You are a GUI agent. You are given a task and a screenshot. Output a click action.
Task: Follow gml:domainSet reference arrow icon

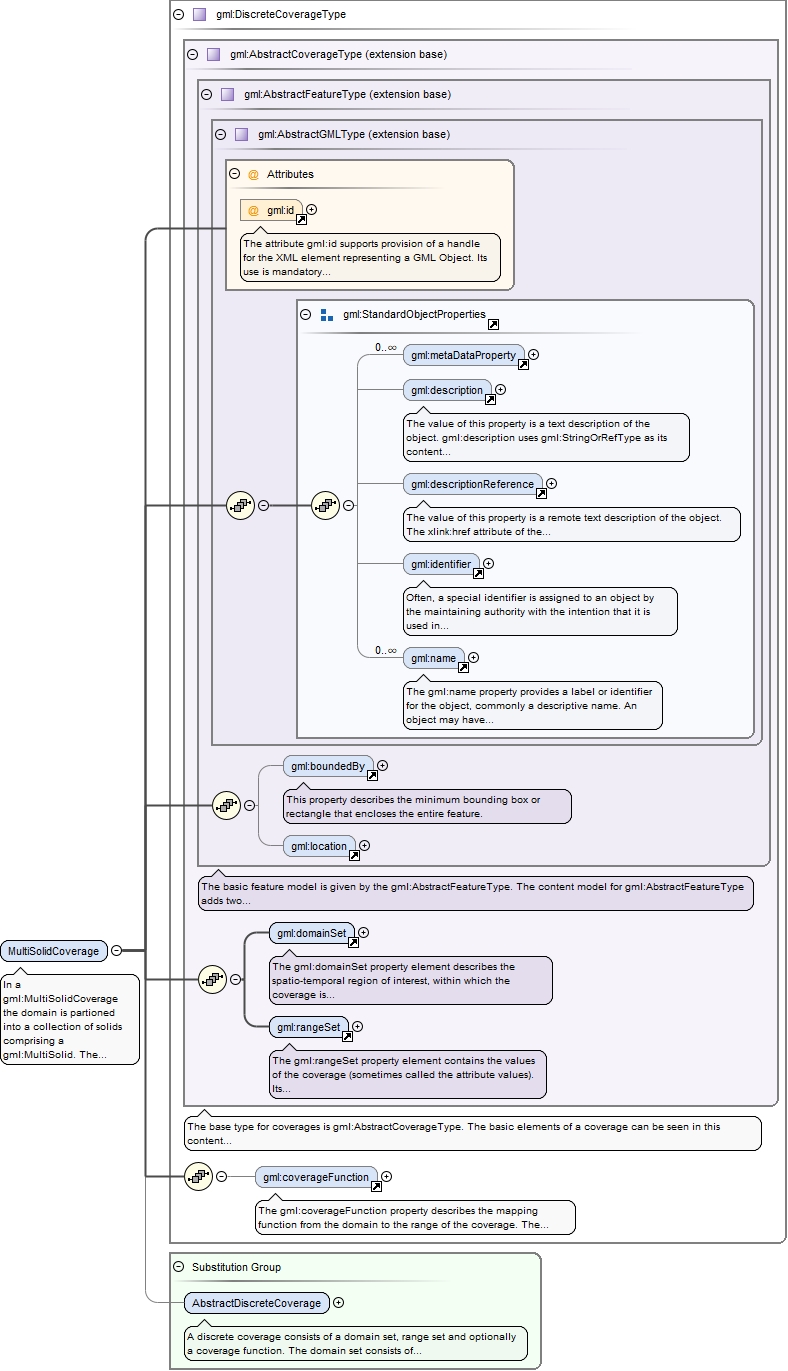coord(353,942)
